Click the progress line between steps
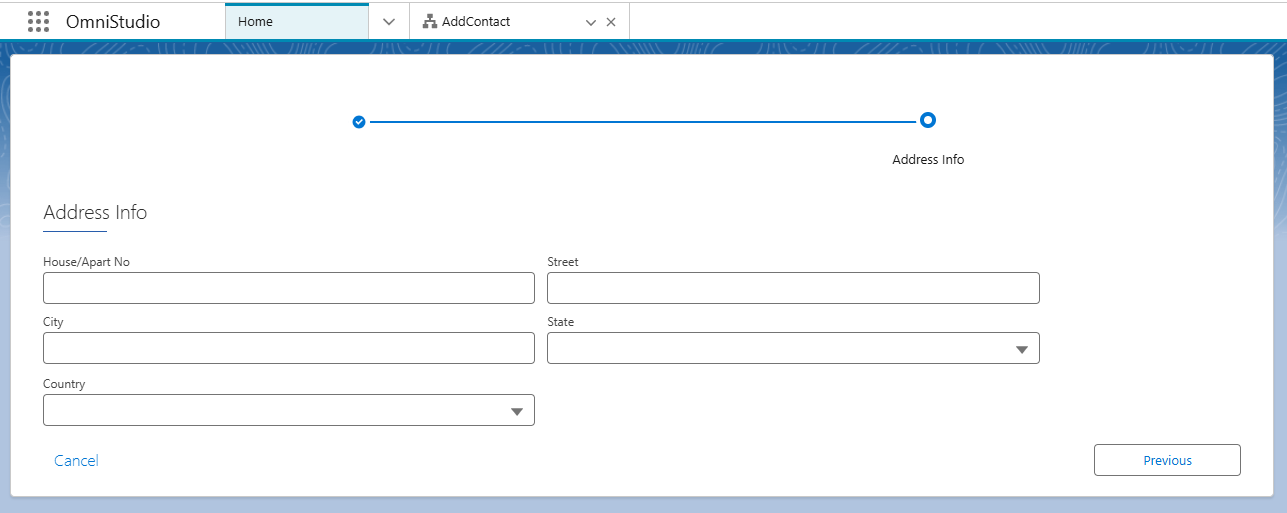1287x513 pixels. (642, 122)
